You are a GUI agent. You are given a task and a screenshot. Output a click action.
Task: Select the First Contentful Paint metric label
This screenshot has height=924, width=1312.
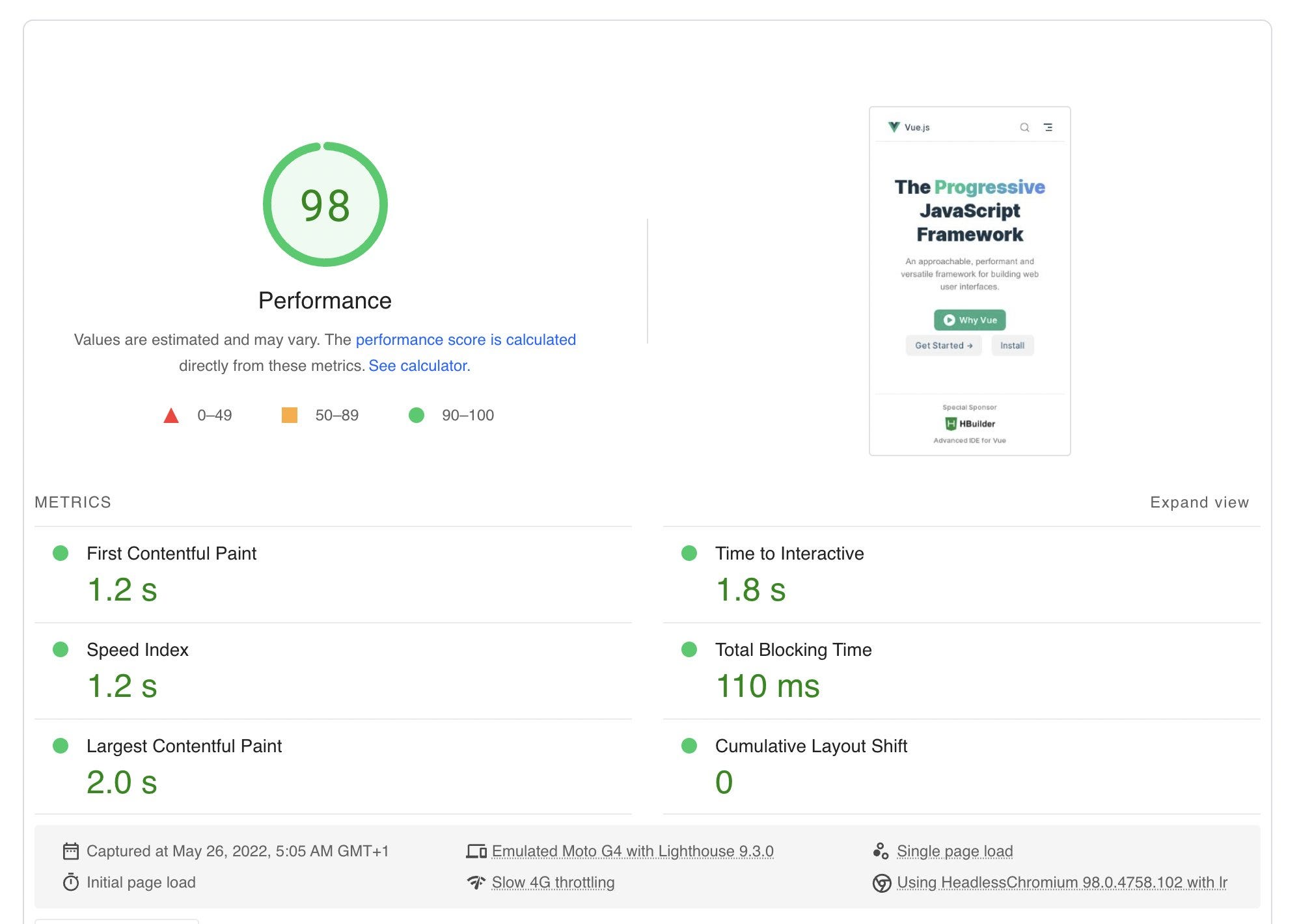tap(172, 553)
